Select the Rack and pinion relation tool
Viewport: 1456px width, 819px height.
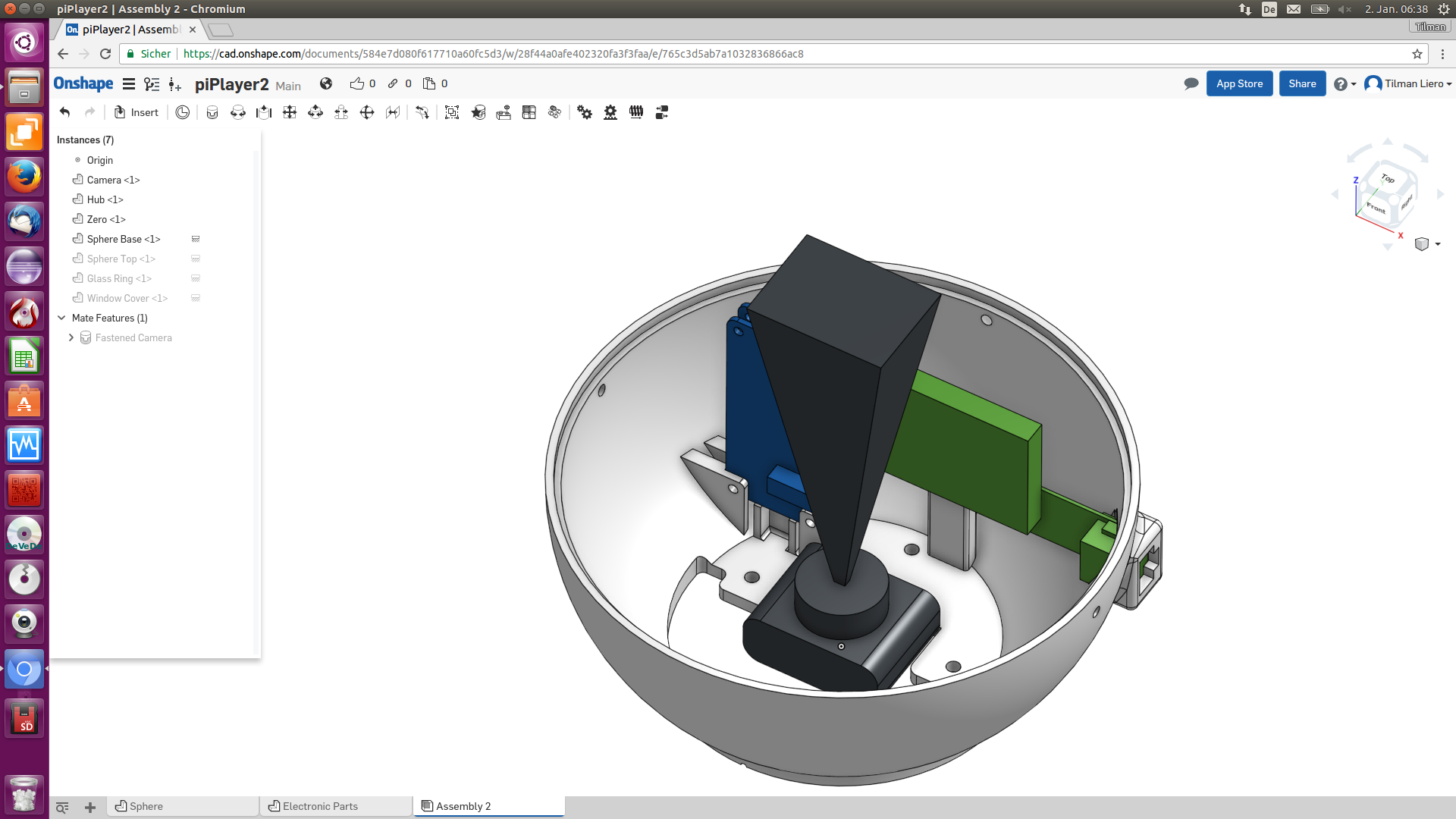click(x=610, y=112)
